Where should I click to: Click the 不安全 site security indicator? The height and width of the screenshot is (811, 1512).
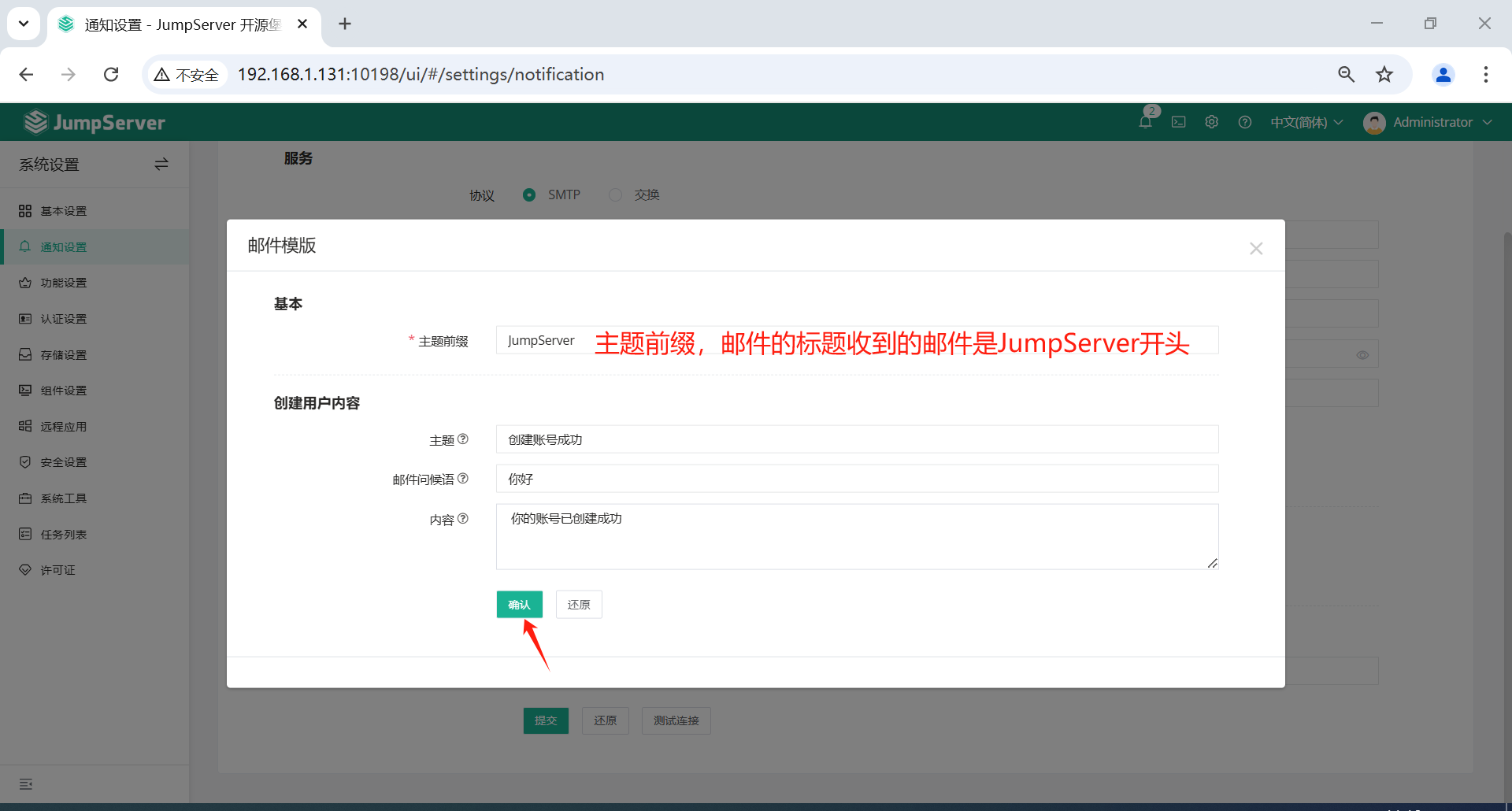(x=187, y=74)
